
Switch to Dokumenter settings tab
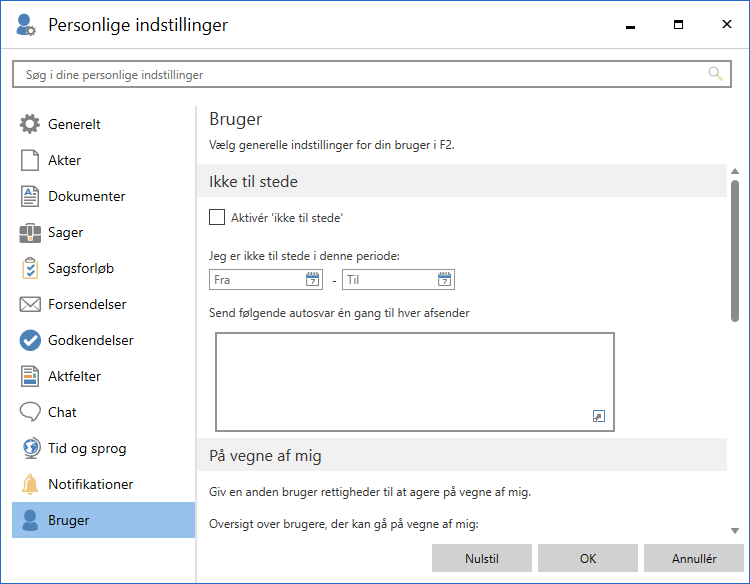[86, 197]
